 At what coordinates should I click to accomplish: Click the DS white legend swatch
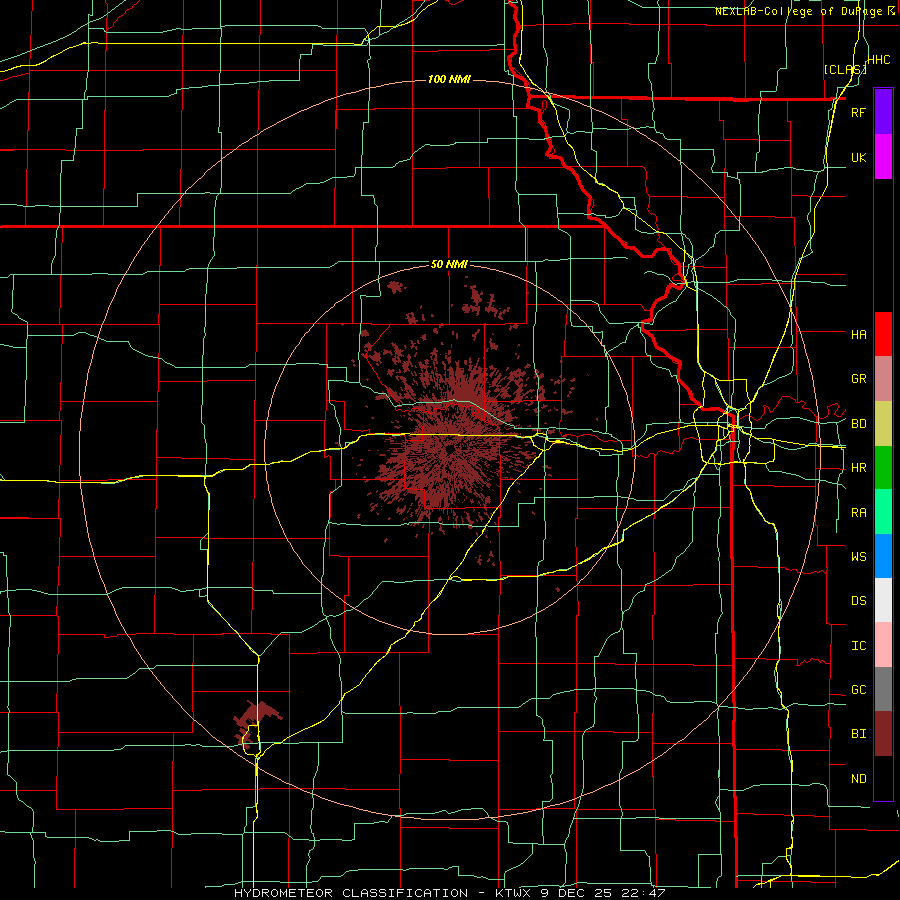coord(883,600)
